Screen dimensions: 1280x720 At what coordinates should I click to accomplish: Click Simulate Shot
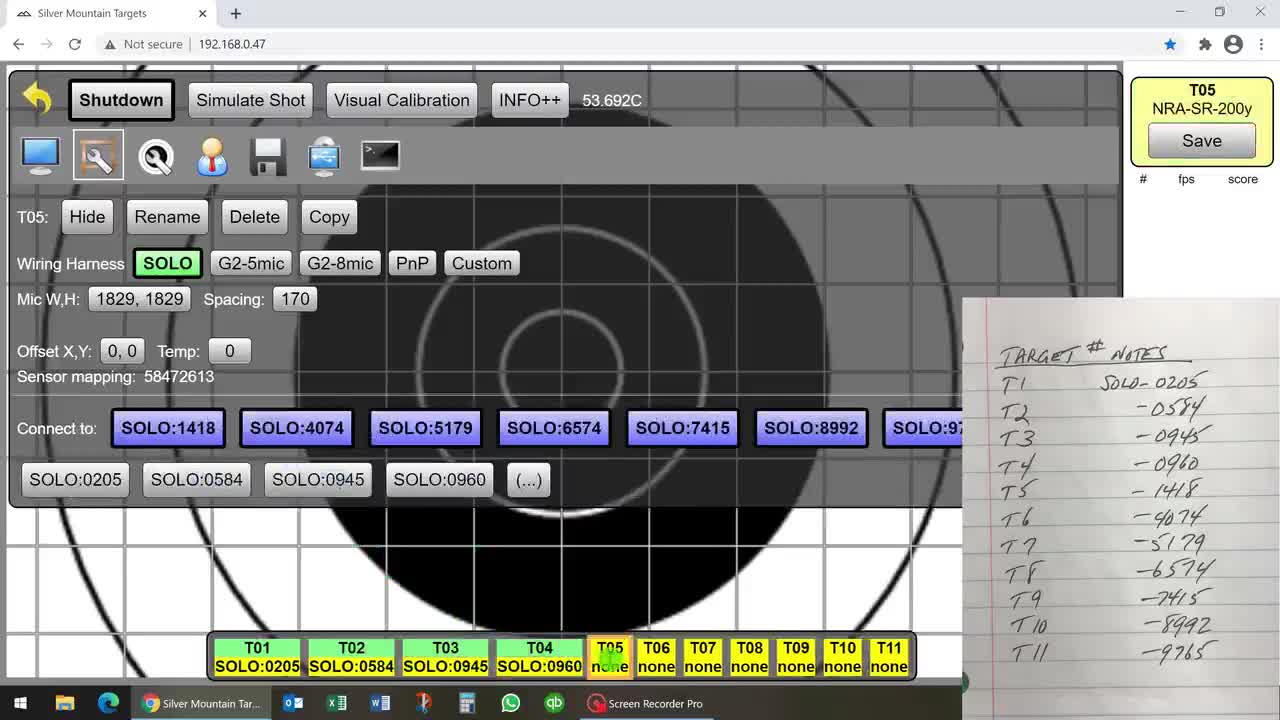251,100
